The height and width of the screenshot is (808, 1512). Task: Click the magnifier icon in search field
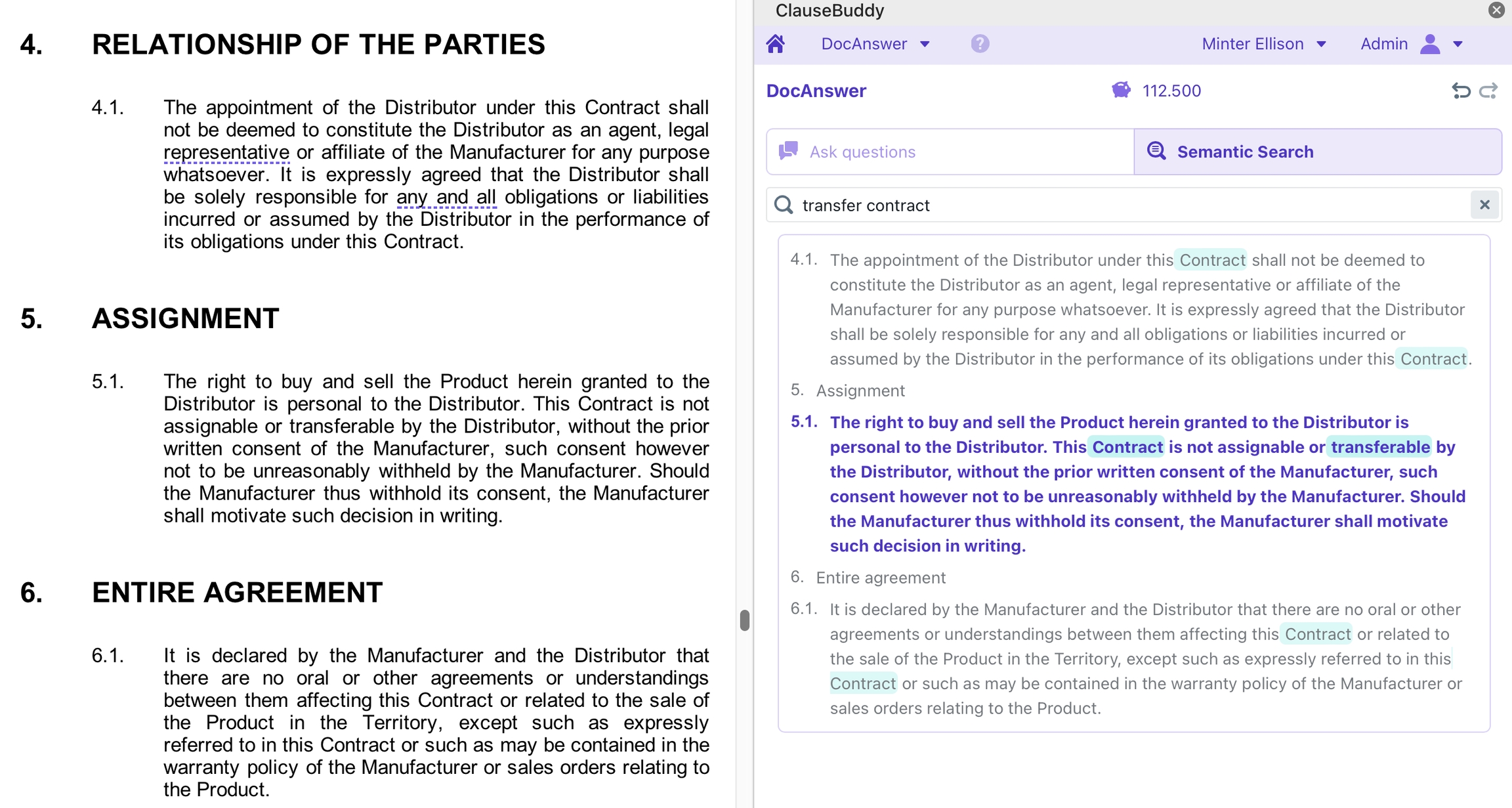784,205
